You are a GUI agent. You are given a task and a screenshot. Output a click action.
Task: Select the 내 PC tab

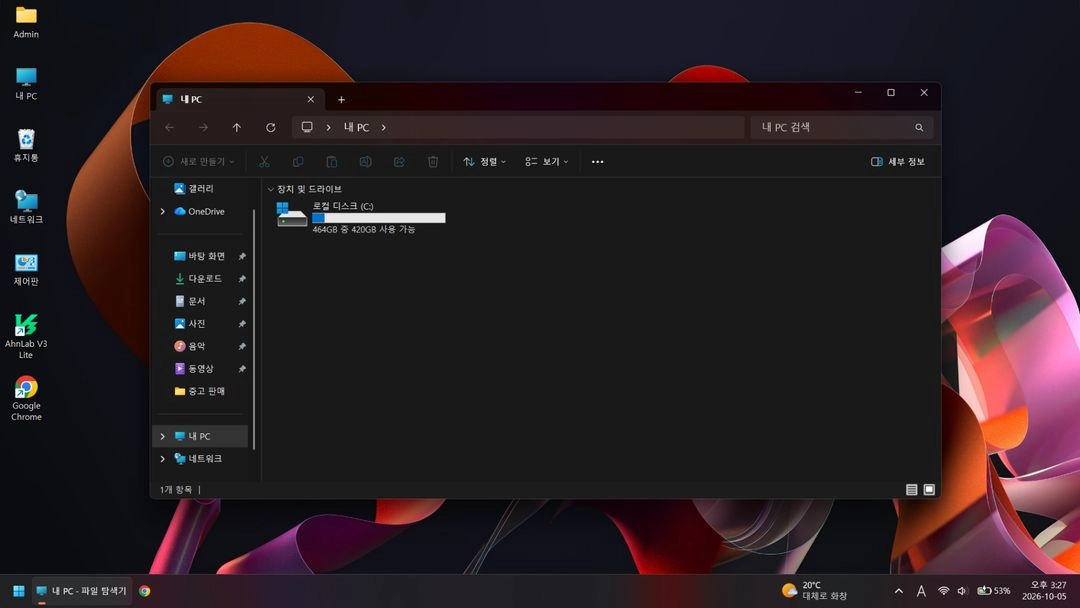click(238, 99)
